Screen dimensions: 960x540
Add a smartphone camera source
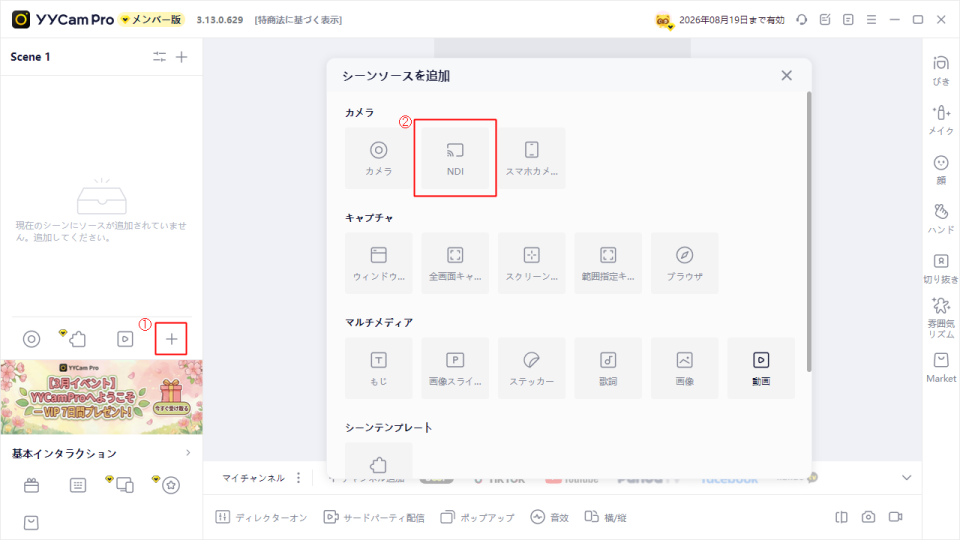coord(532,158)
